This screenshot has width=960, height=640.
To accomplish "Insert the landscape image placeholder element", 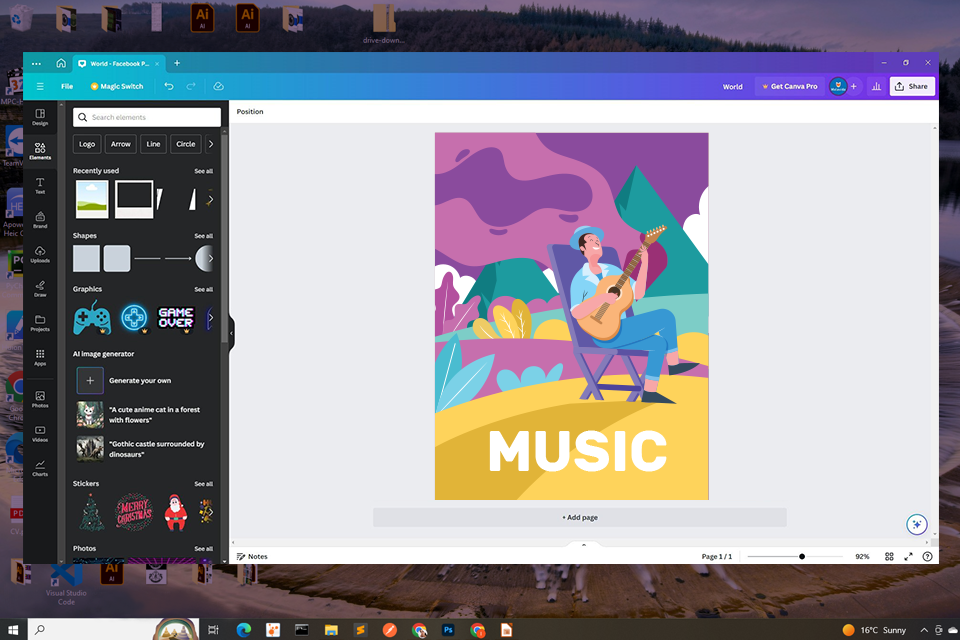I will [92, 199].
